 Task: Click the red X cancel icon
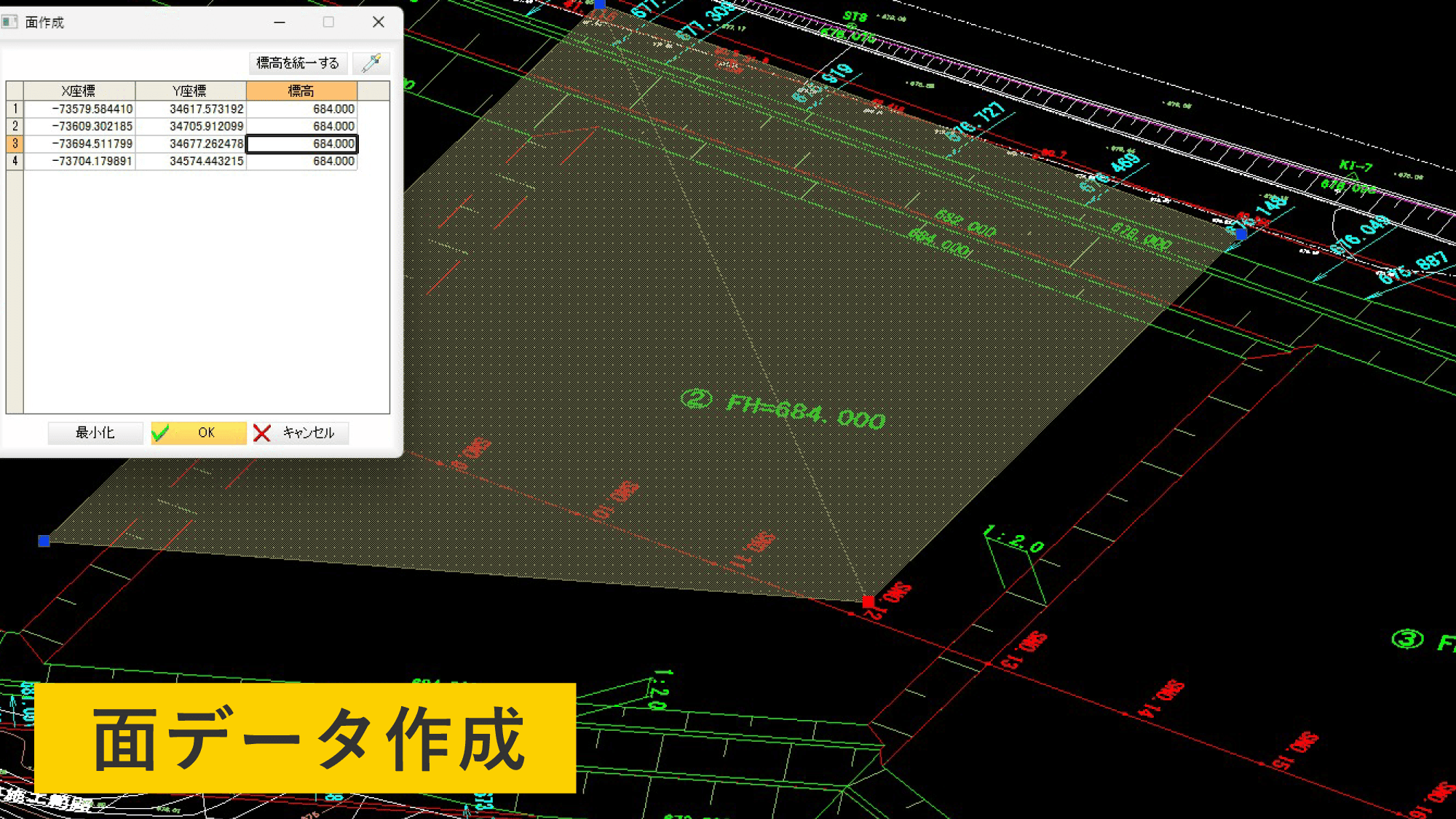tap(262, 432)
